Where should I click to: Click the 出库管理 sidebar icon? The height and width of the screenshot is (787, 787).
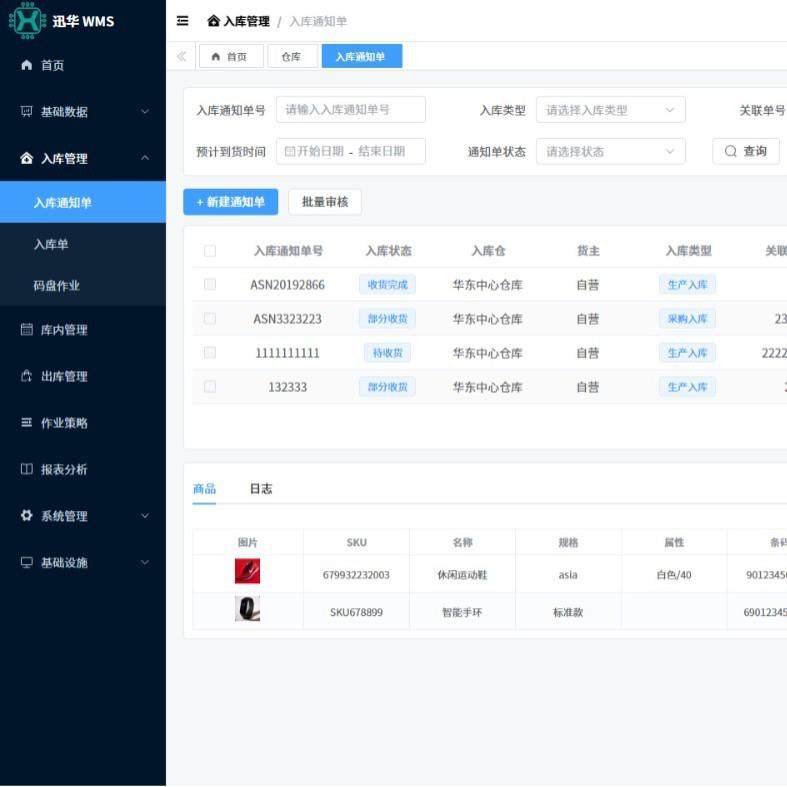click(x=27, y=376)
